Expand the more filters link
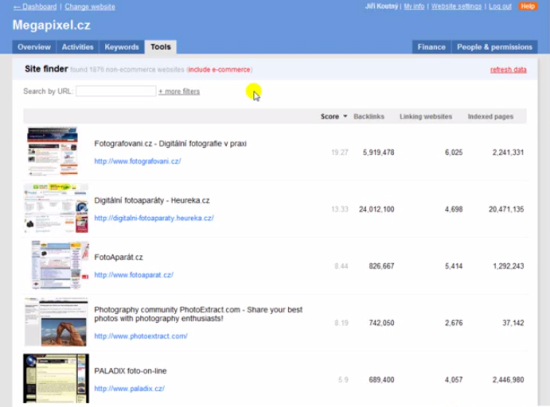Screen dimensions: 550x407 click(x=179, y=92)
